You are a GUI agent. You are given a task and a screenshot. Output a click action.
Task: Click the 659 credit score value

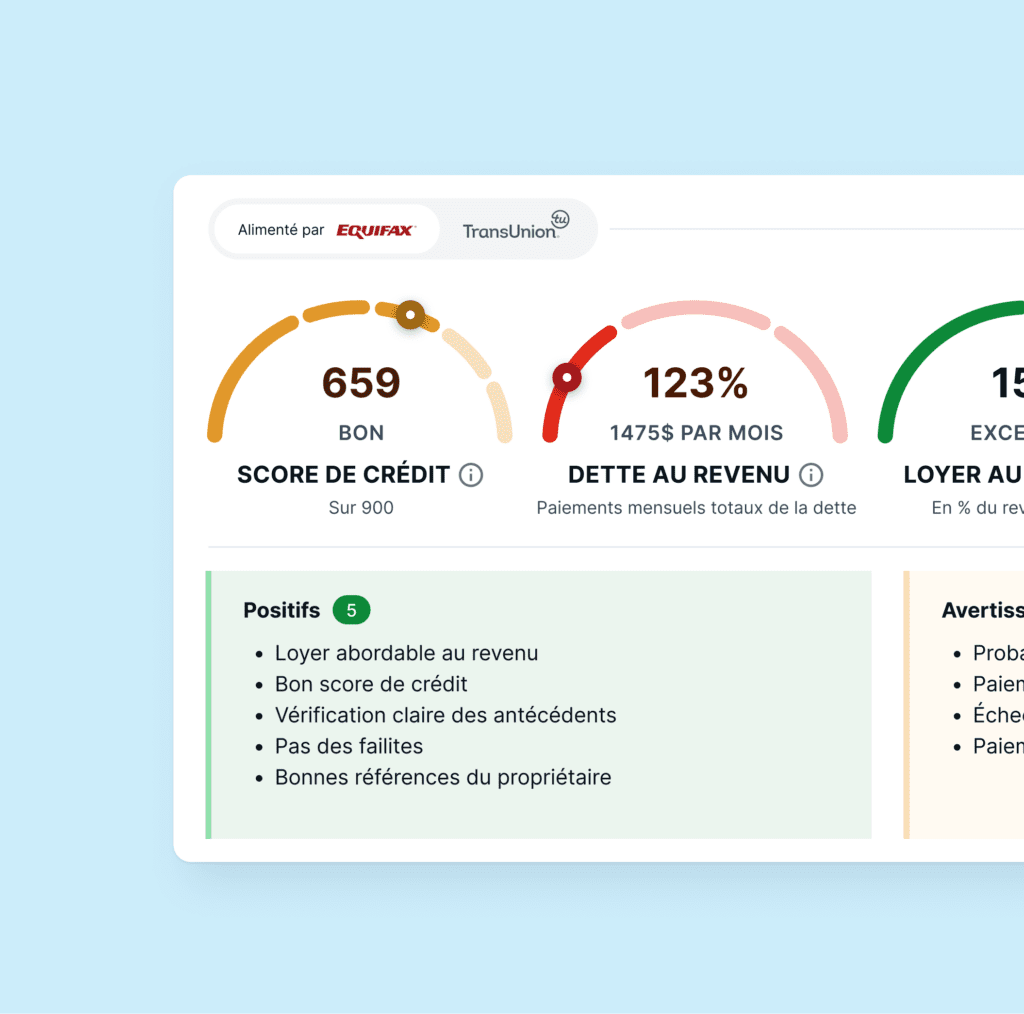361,383
